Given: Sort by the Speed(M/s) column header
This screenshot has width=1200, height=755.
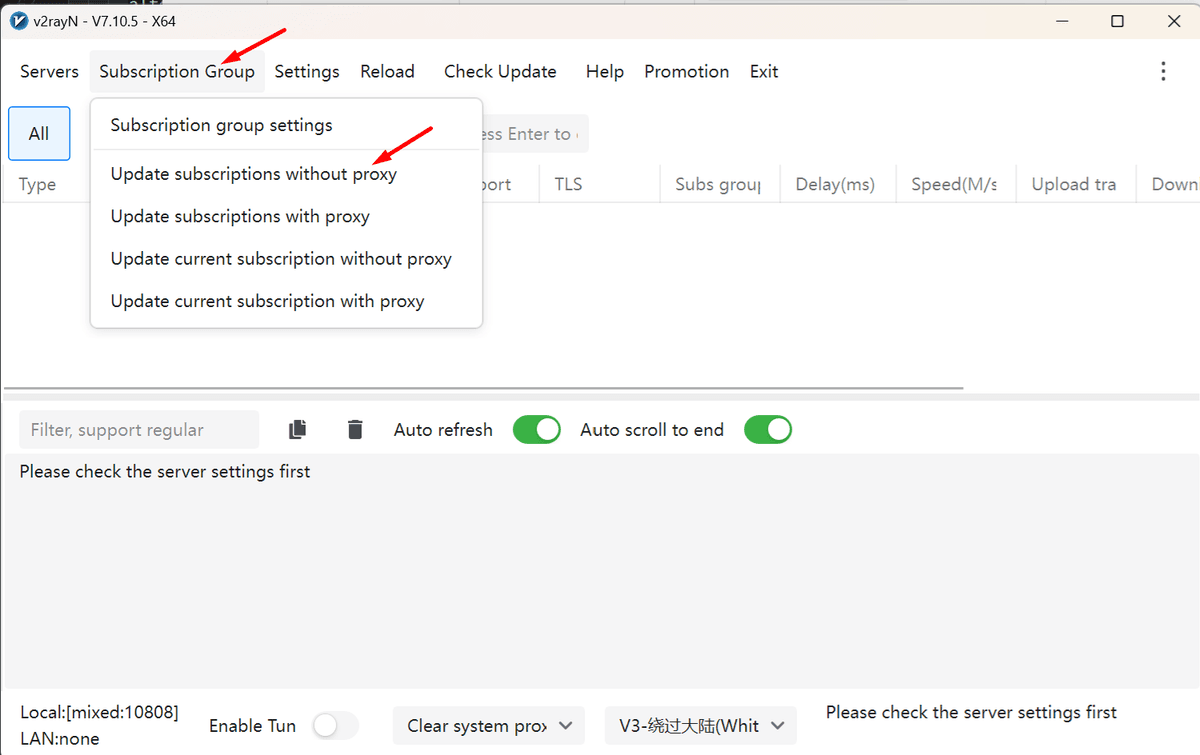Looking at the screenshot, I should [958, 184].
